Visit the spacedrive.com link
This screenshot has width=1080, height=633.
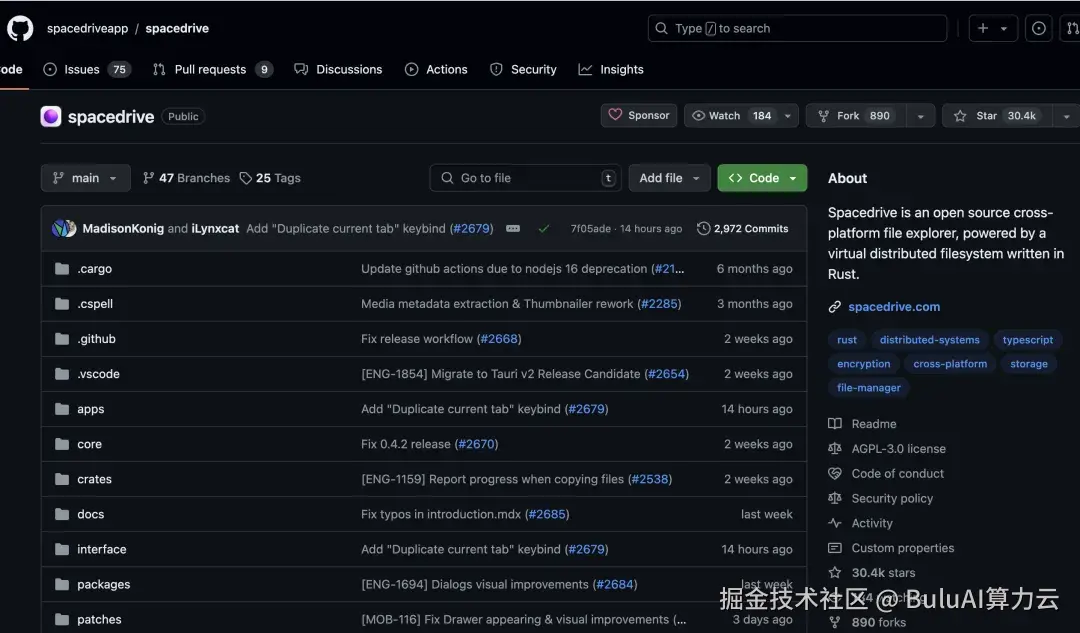click(x=894, y=306)
